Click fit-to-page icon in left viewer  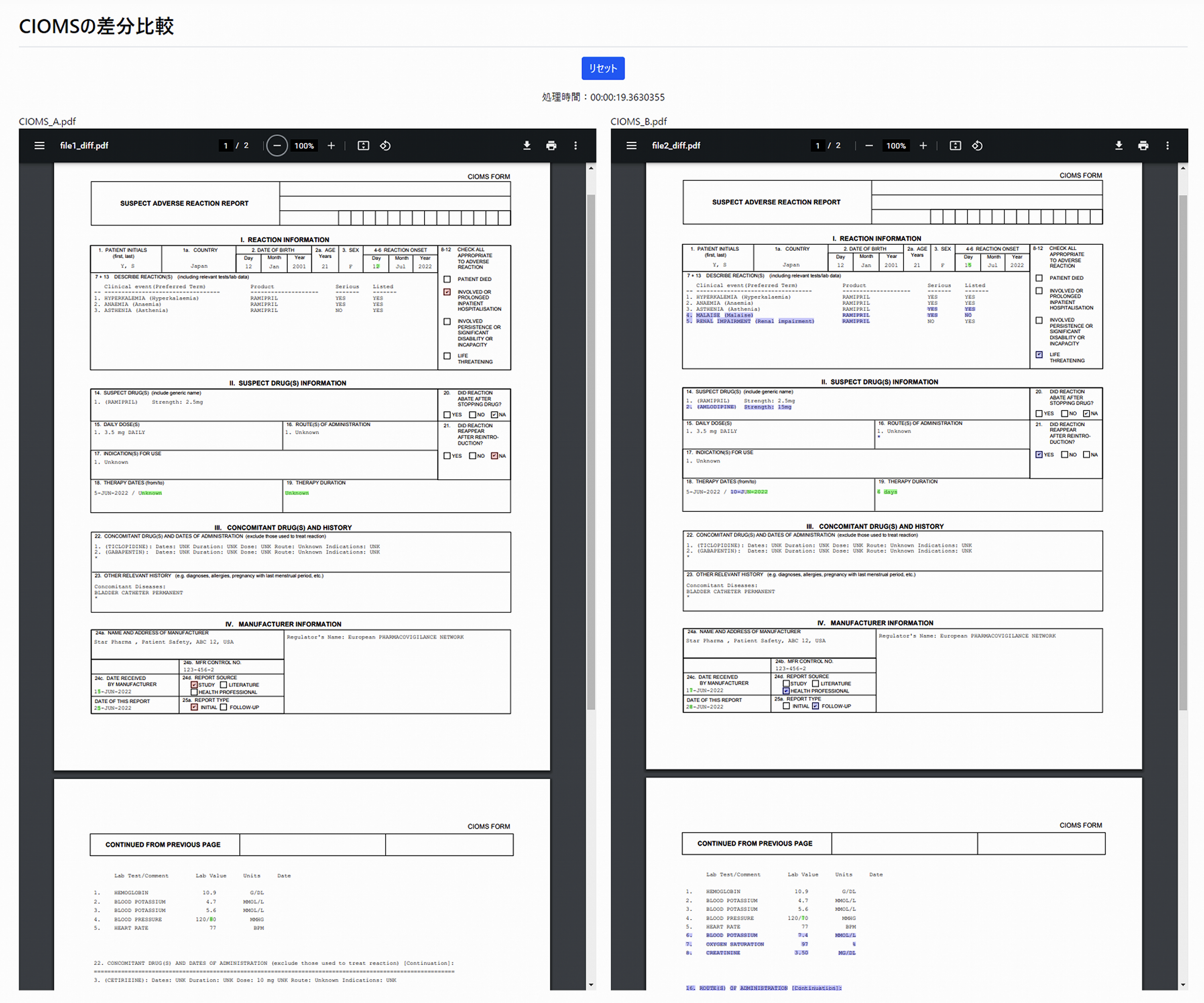click(x=364, y=146)
